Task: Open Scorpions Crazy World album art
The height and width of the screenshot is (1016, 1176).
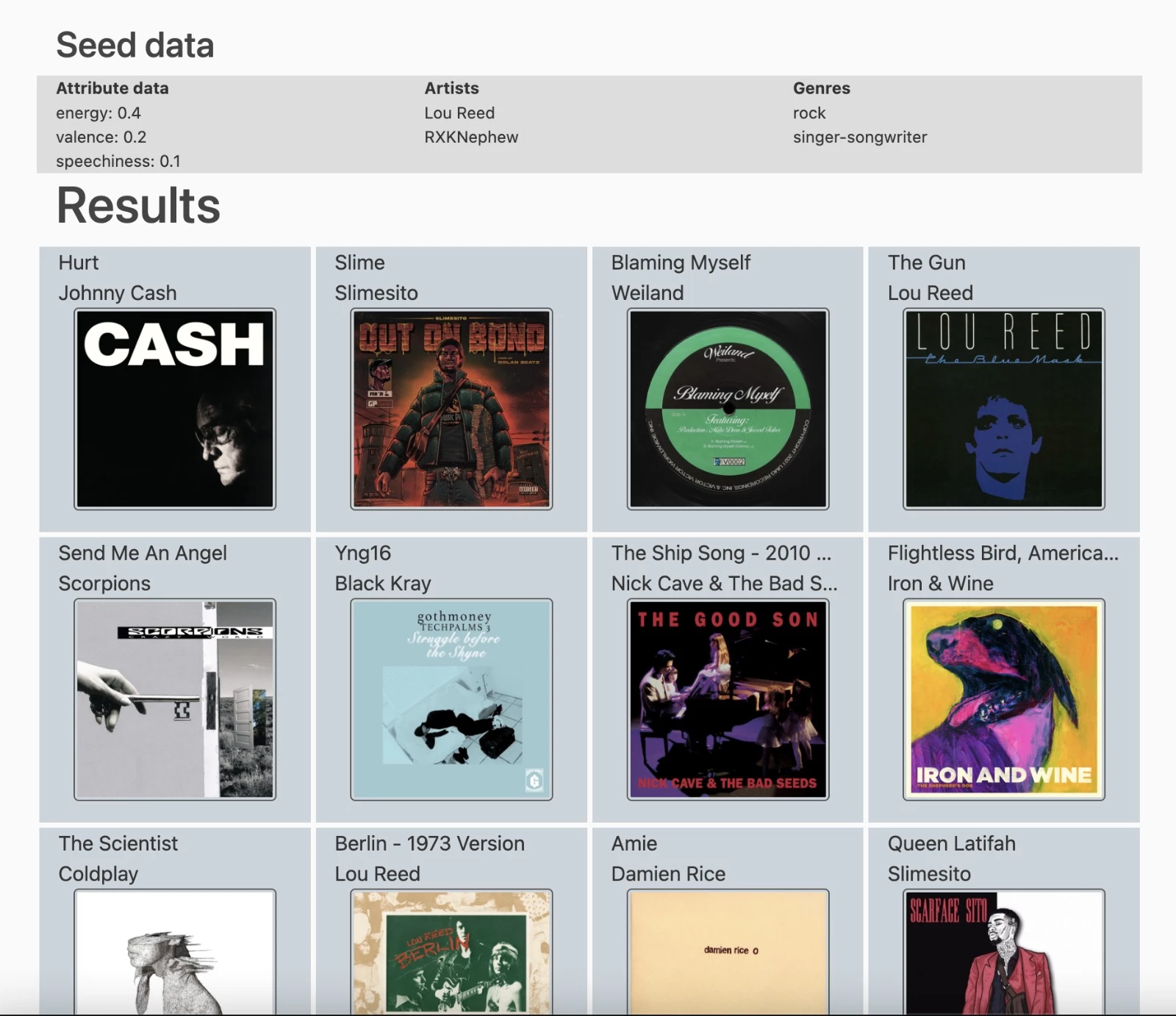Action: pyautogui.click(x=175, y=699)
